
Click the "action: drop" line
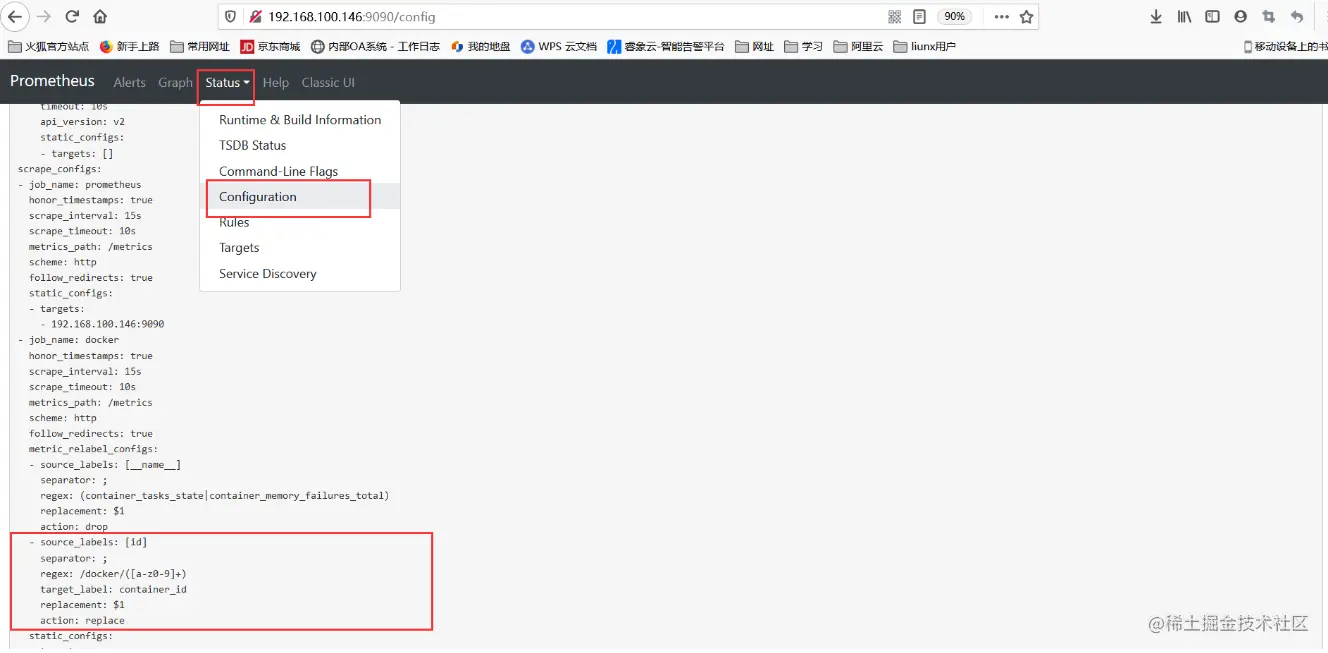74,527
